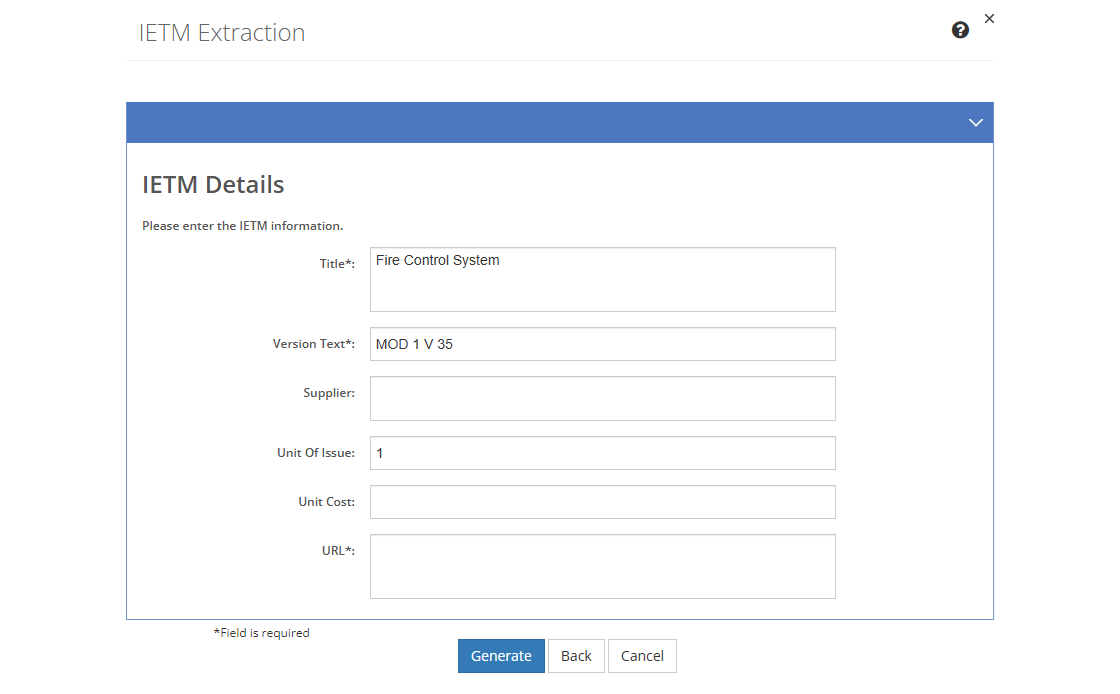
Task: Select the Version Text field
Action: point(602,343)
